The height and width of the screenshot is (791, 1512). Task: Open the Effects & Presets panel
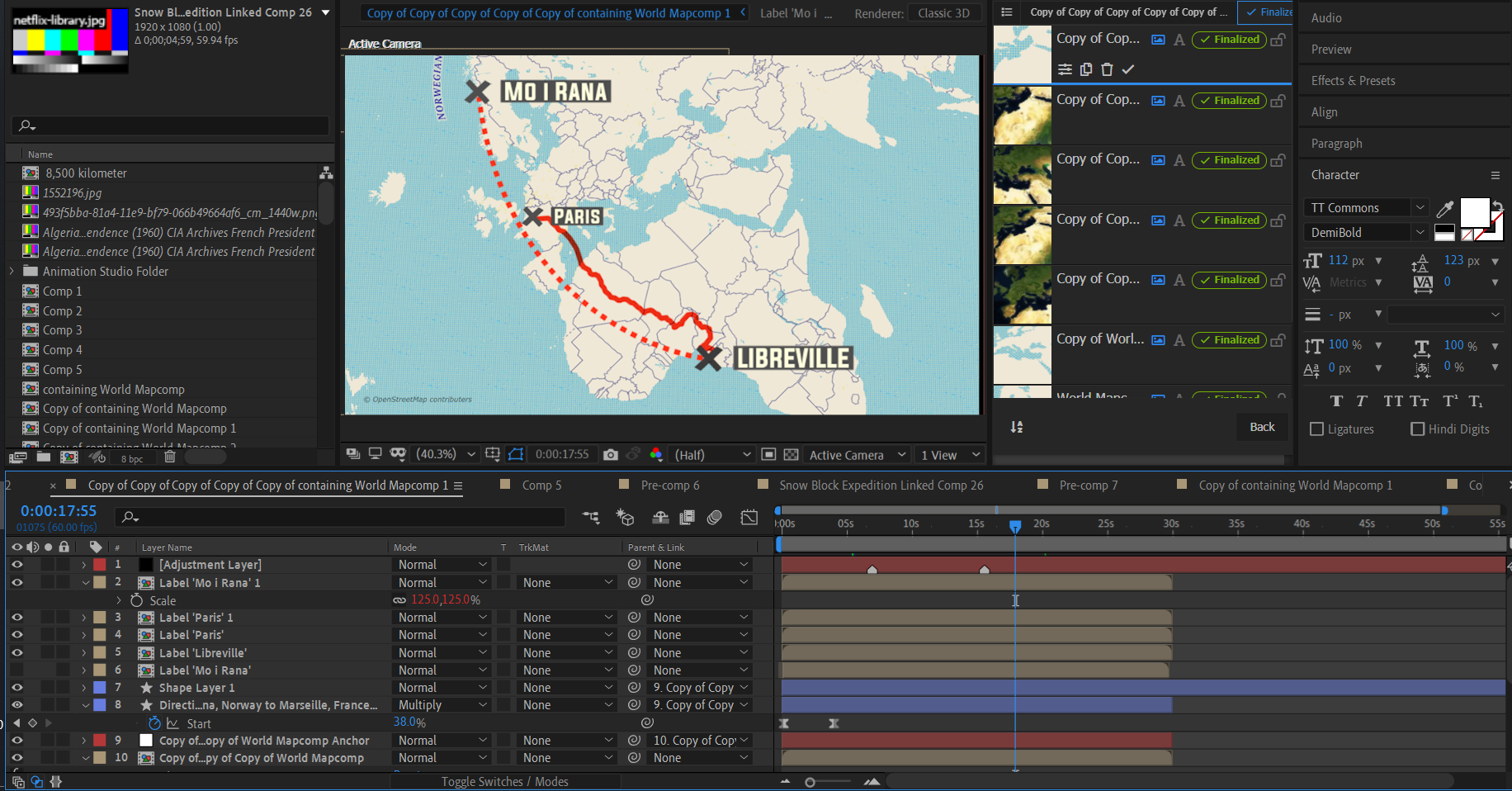(x=1353, y=81)
